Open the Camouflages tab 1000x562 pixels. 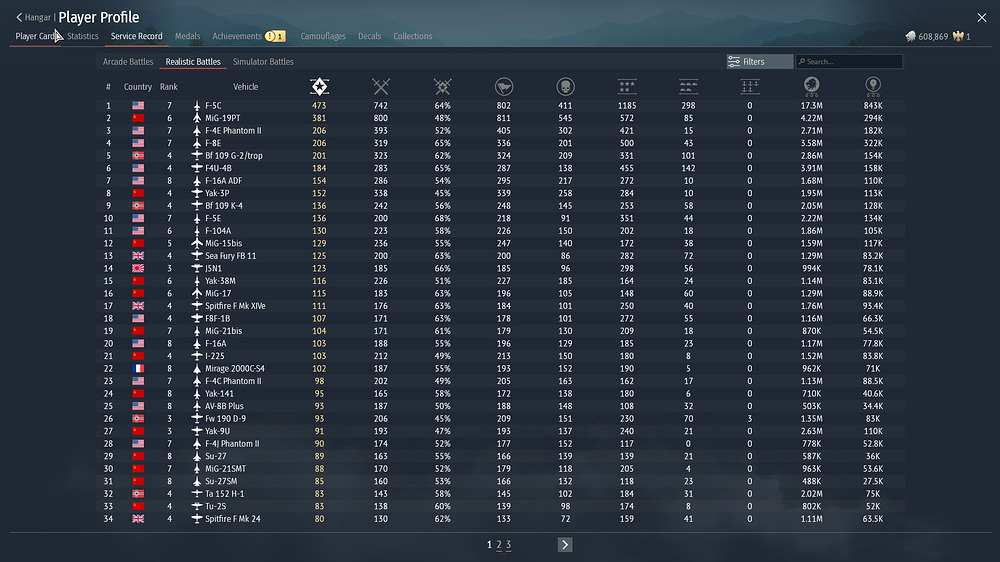[x=323, y=36]
